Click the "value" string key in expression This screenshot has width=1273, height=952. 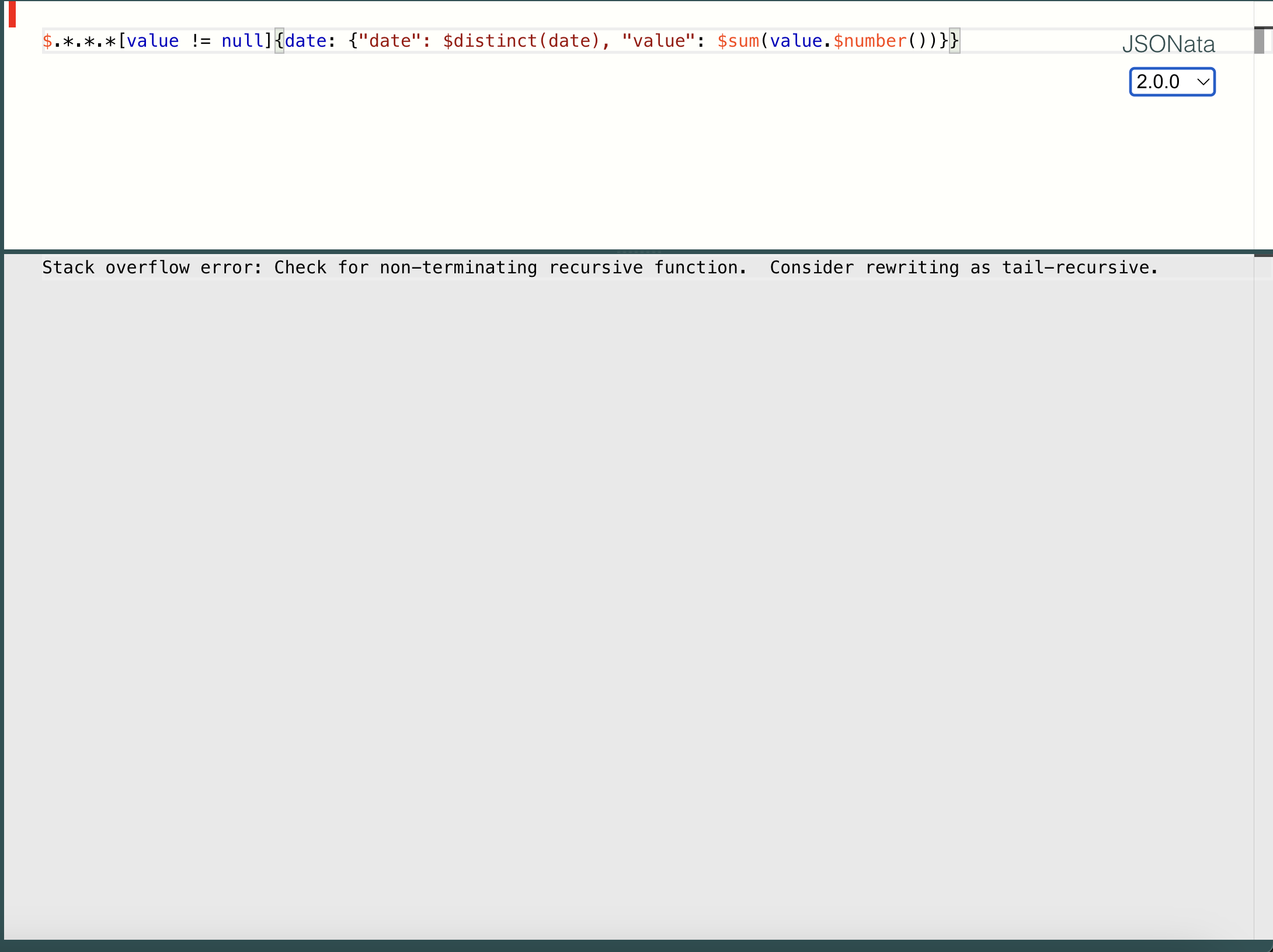tap(658, 41)
